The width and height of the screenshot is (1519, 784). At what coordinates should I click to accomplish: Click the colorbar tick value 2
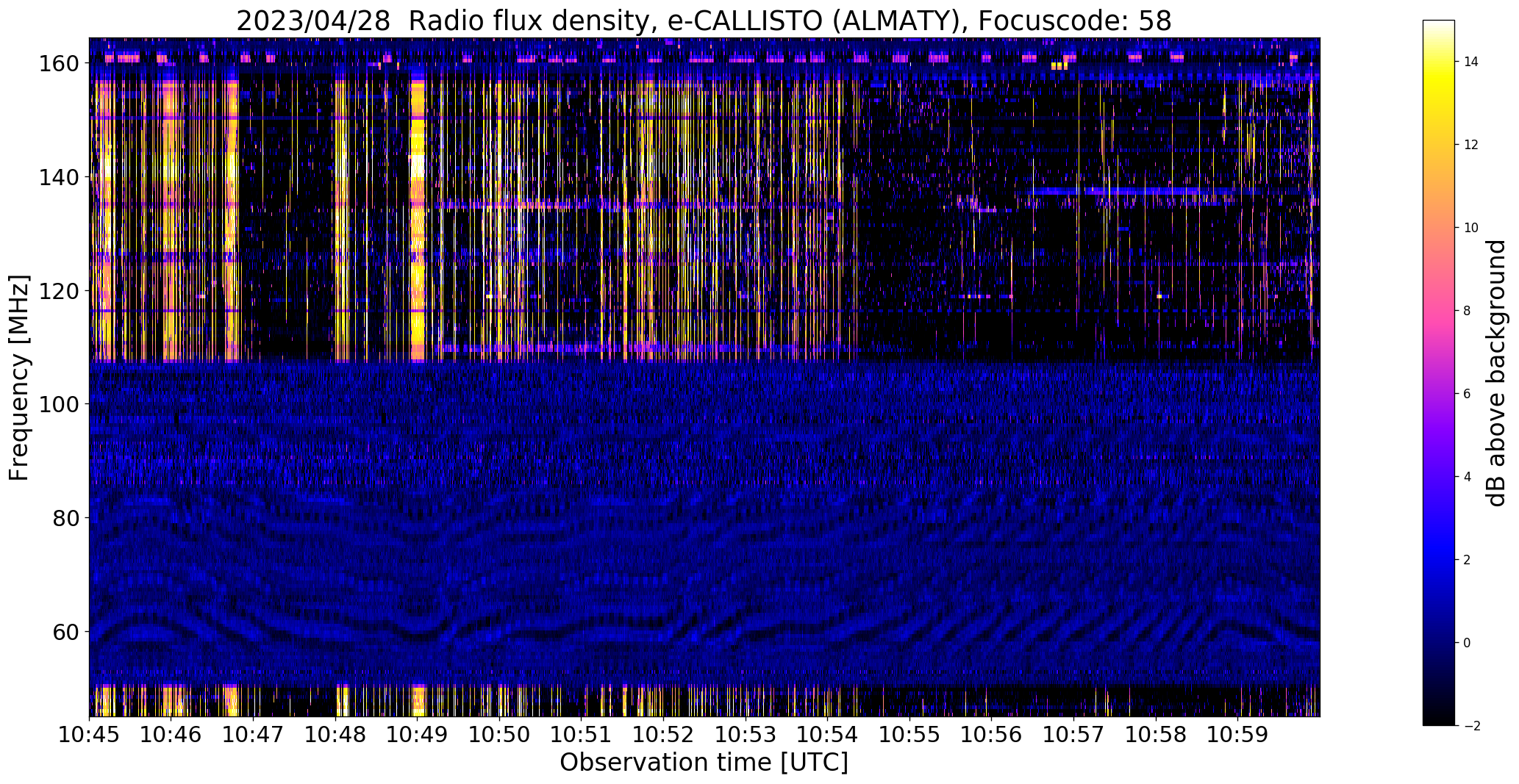tap(1468, 560)
